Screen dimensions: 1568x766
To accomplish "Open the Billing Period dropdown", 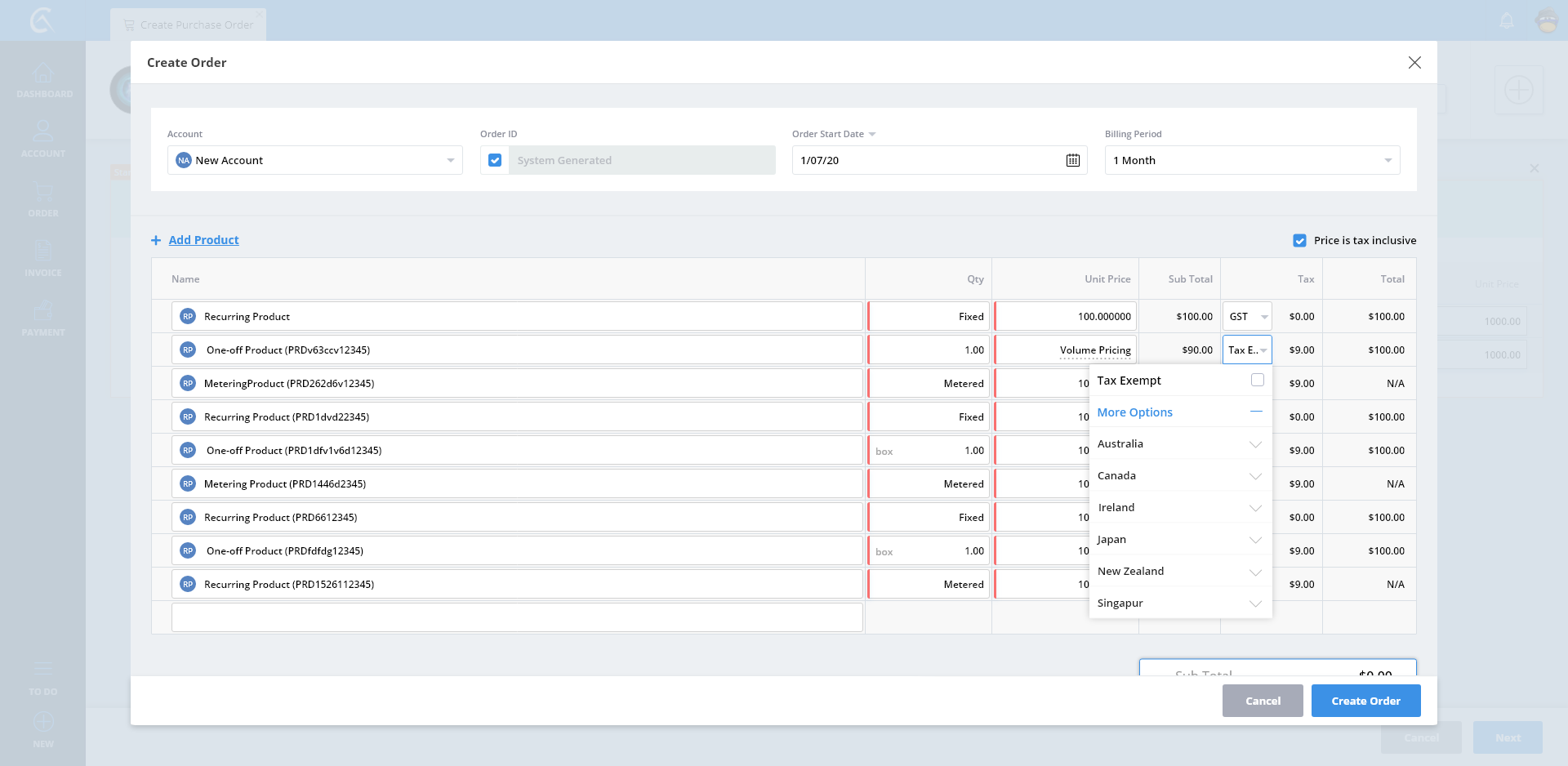I will pos(1252,160).
